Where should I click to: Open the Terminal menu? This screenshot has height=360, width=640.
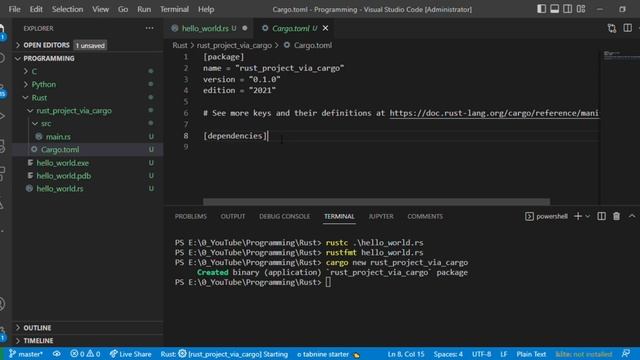174,9
